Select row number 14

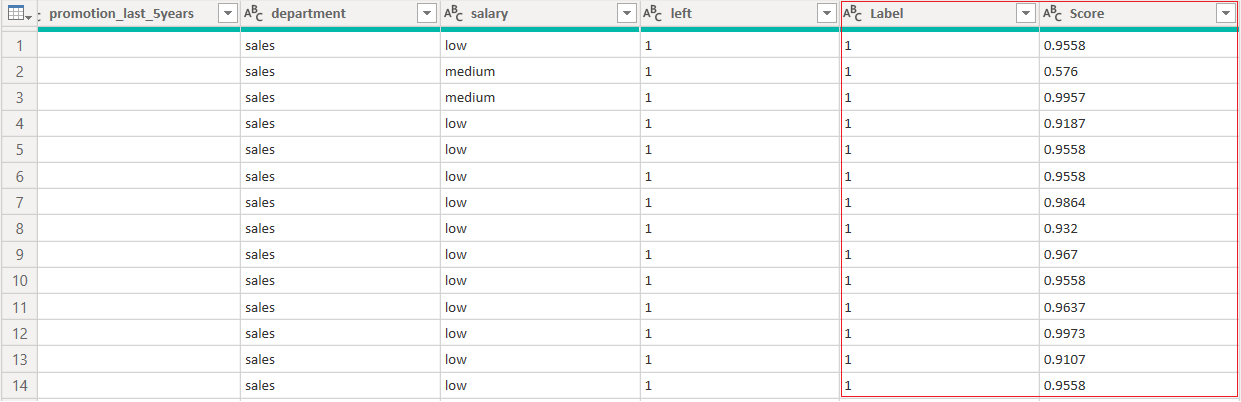click(19, 385)
